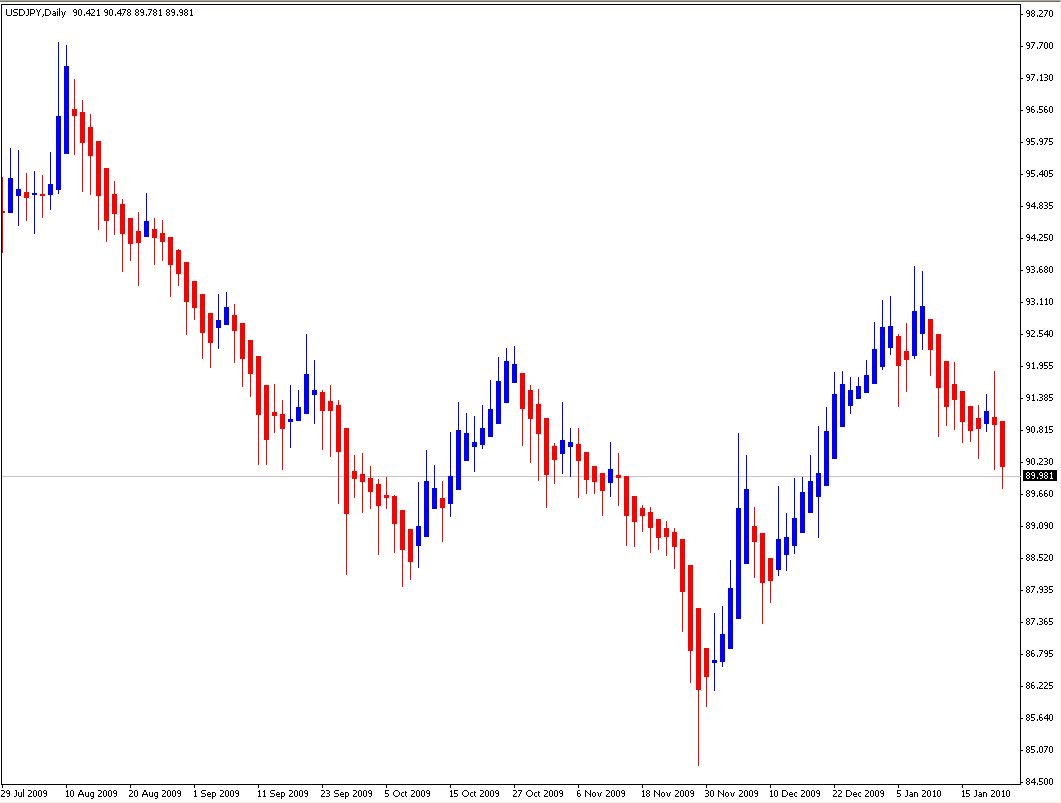Click the 1 Sep 2009 date label
This screenshot has width=1061, height=803.
[x=217, y=793]
